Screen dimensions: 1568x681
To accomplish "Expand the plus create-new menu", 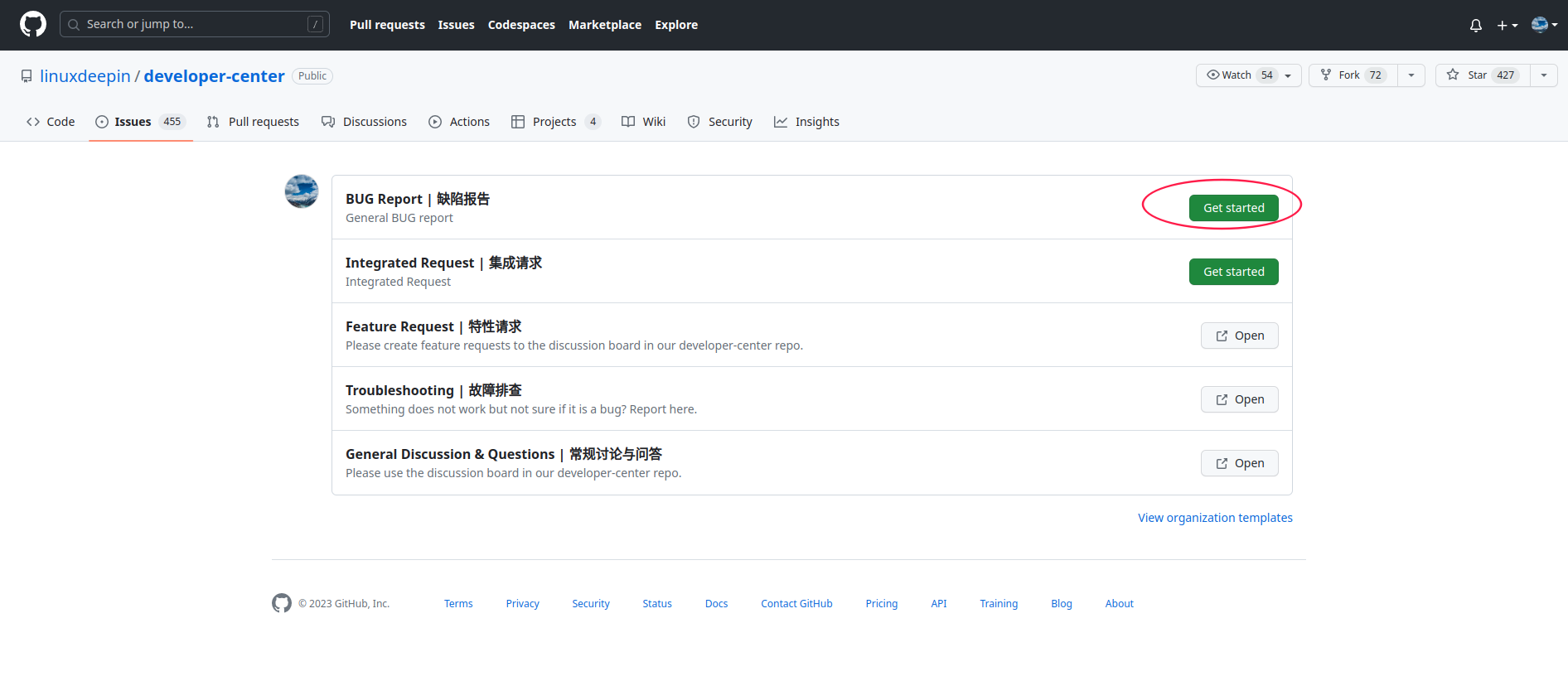I will coord(1508,25).
